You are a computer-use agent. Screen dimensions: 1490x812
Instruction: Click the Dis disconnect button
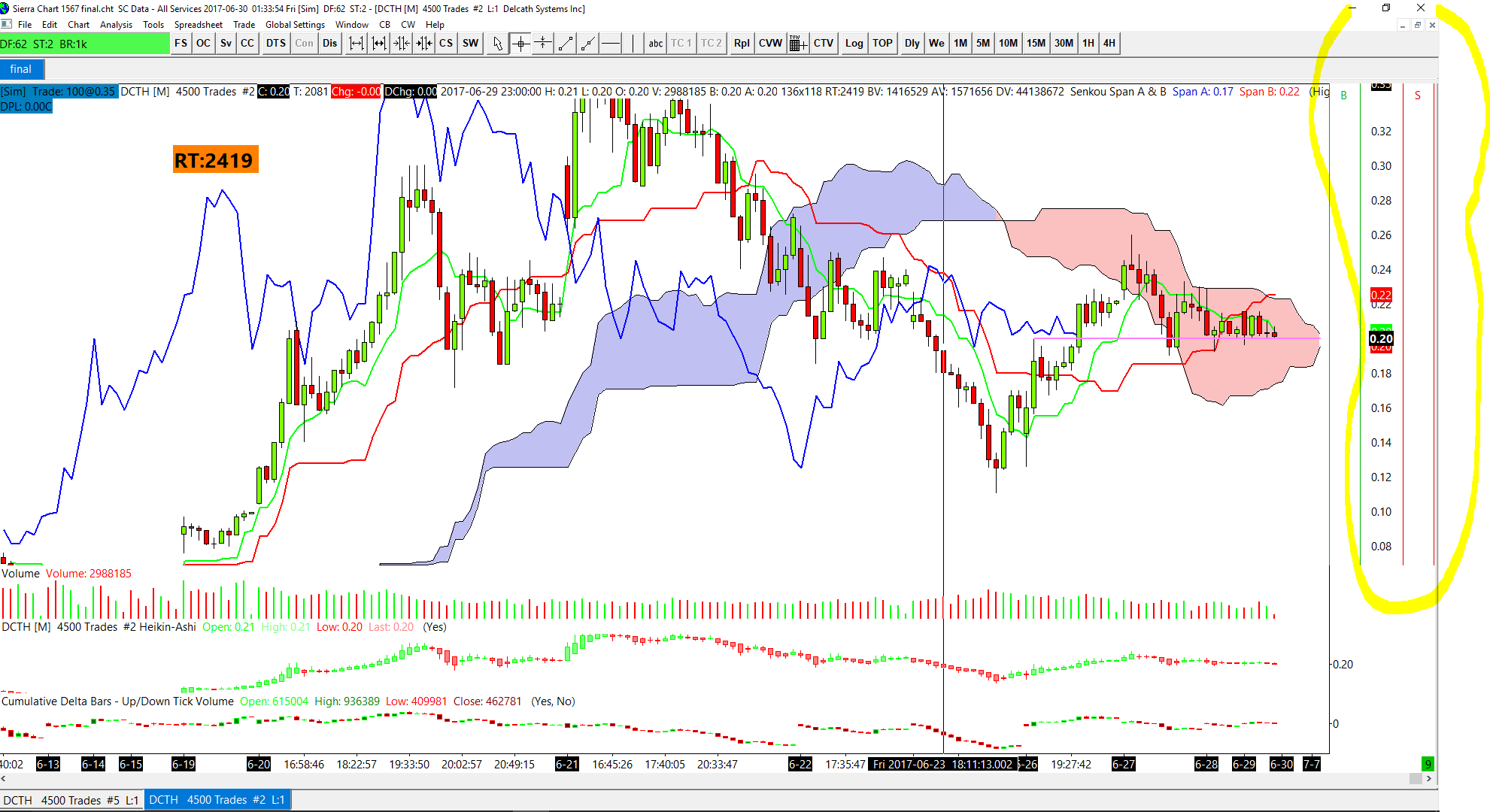(329, 44)
